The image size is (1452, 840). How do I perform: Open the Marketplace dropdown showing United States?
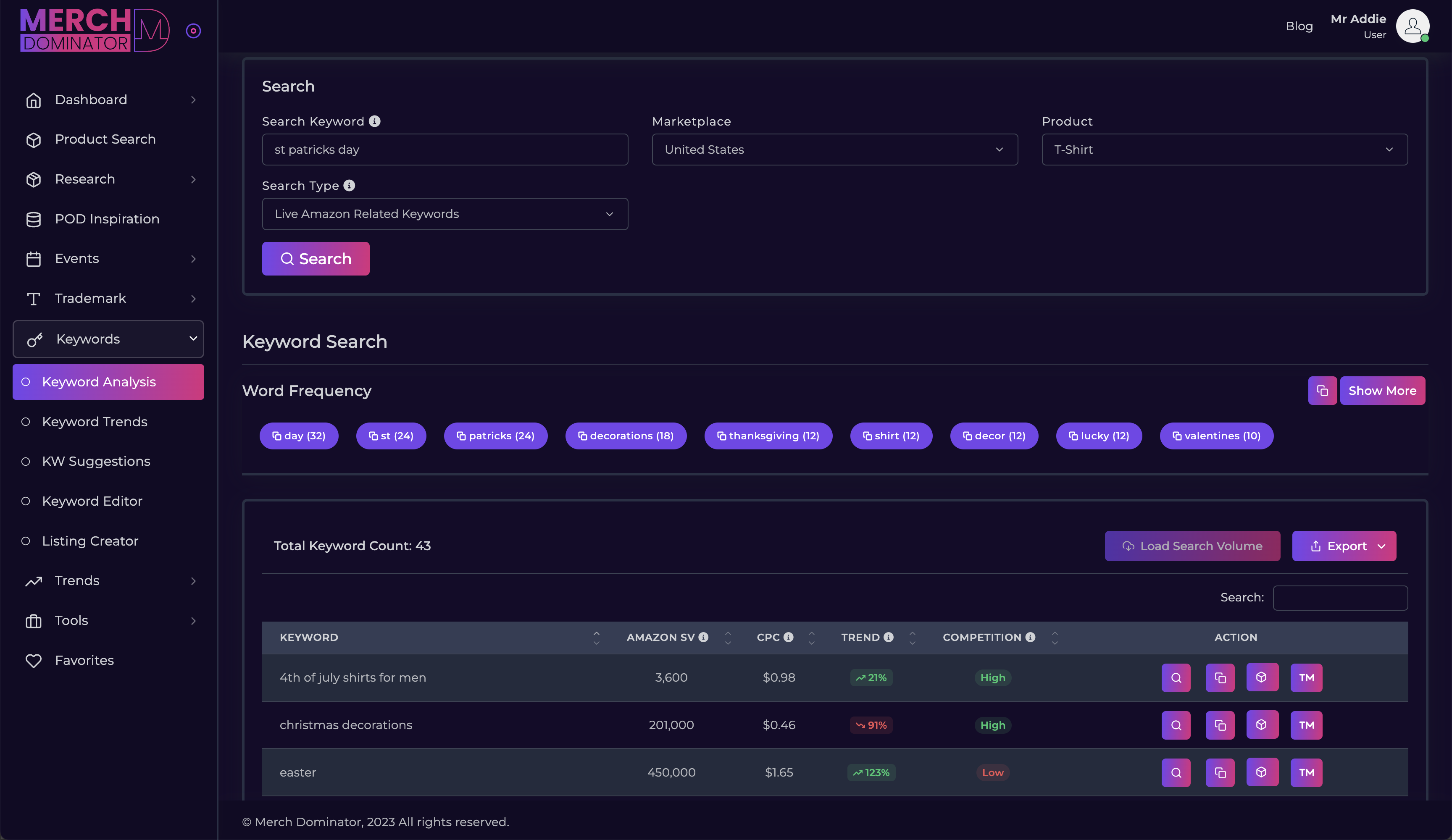(834, 149)
